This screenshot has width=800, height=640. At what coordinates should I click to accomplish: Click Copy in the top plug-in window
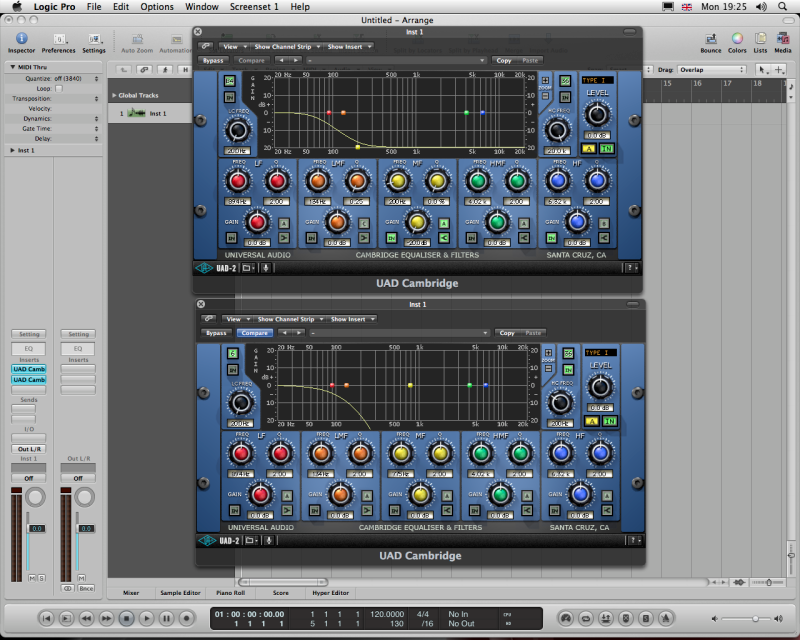[x=504, y=60]
